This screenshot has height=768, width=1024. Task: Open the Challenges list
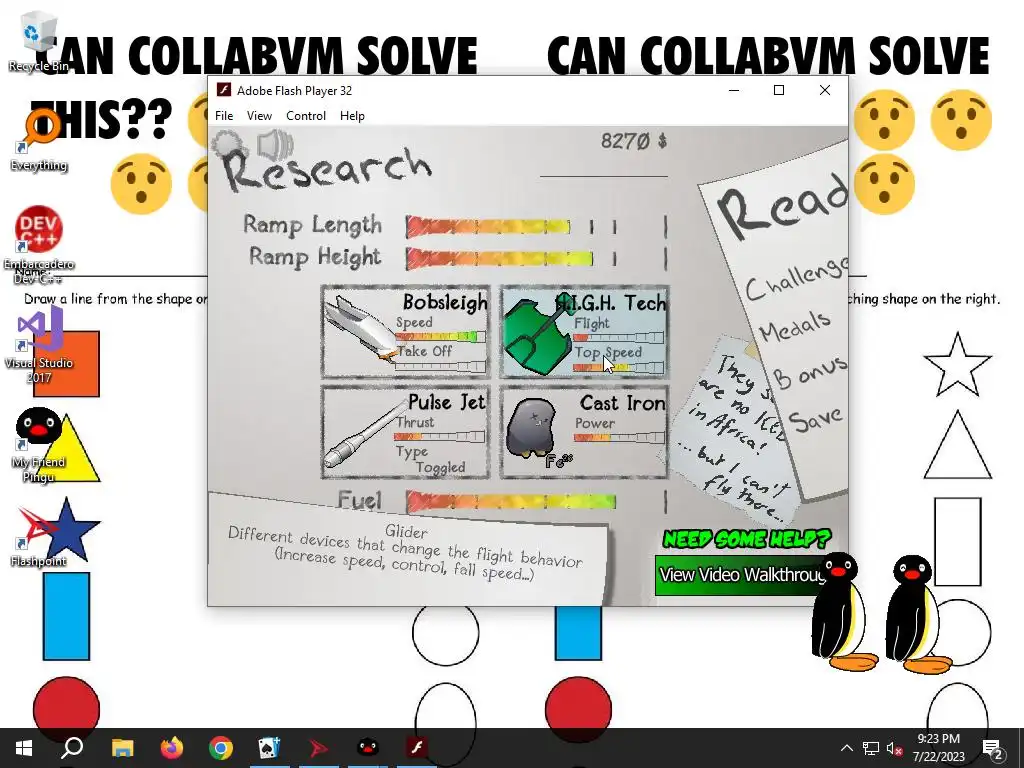click(797, 279)
